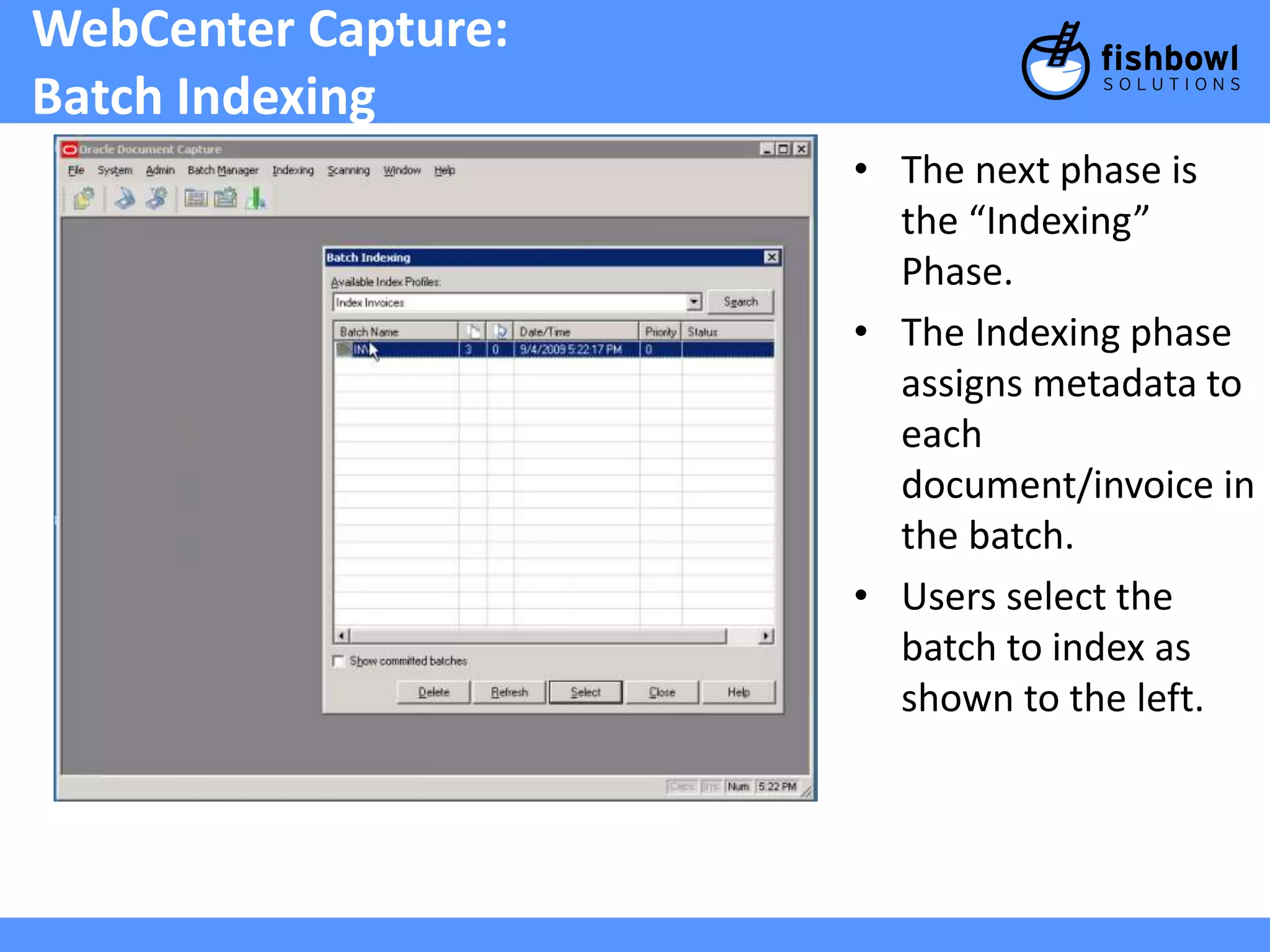Click the blue scanner toolbar icon
This screenshot has height=952, width=1270.
[x=125, y=199]
